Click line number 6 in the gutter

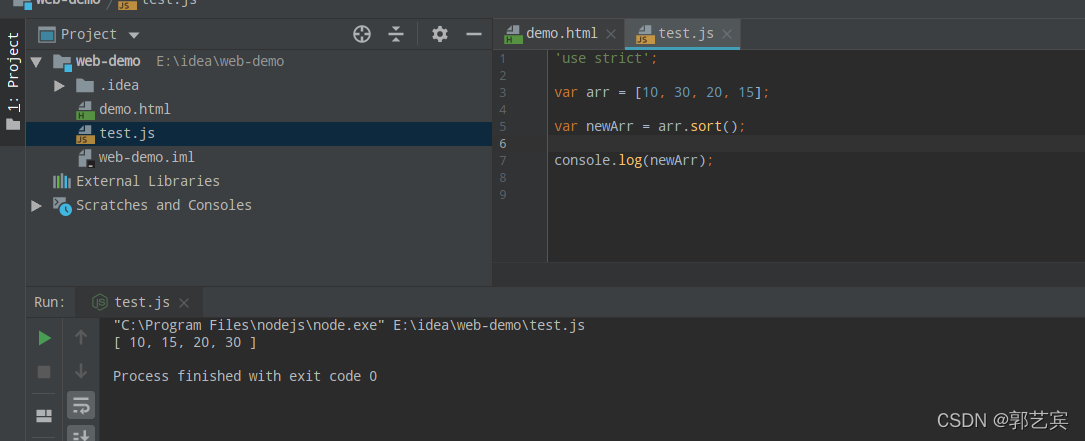(x=502, y=144)
